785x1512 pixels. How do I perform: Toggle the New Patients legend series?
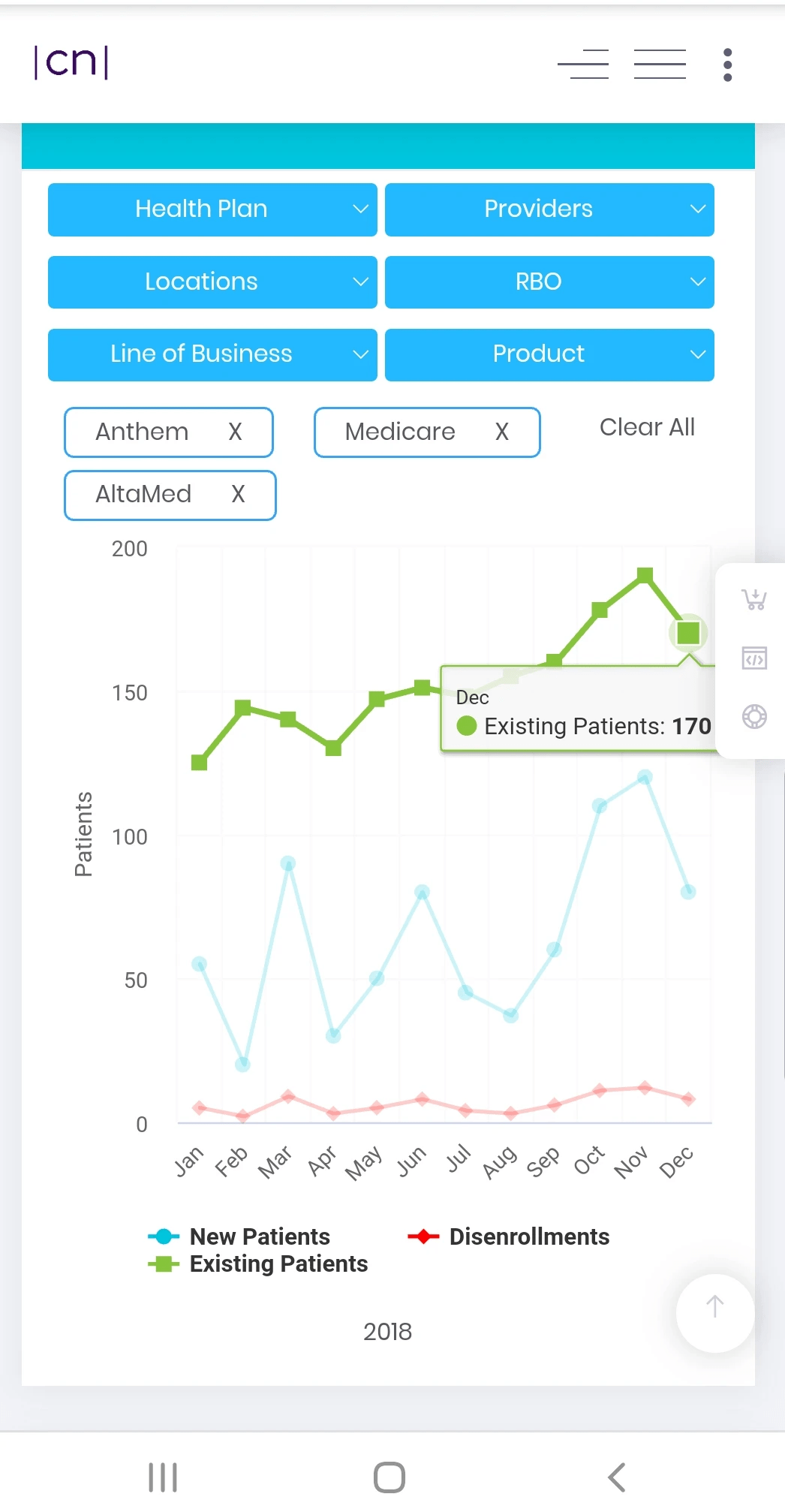(259, 1236)
